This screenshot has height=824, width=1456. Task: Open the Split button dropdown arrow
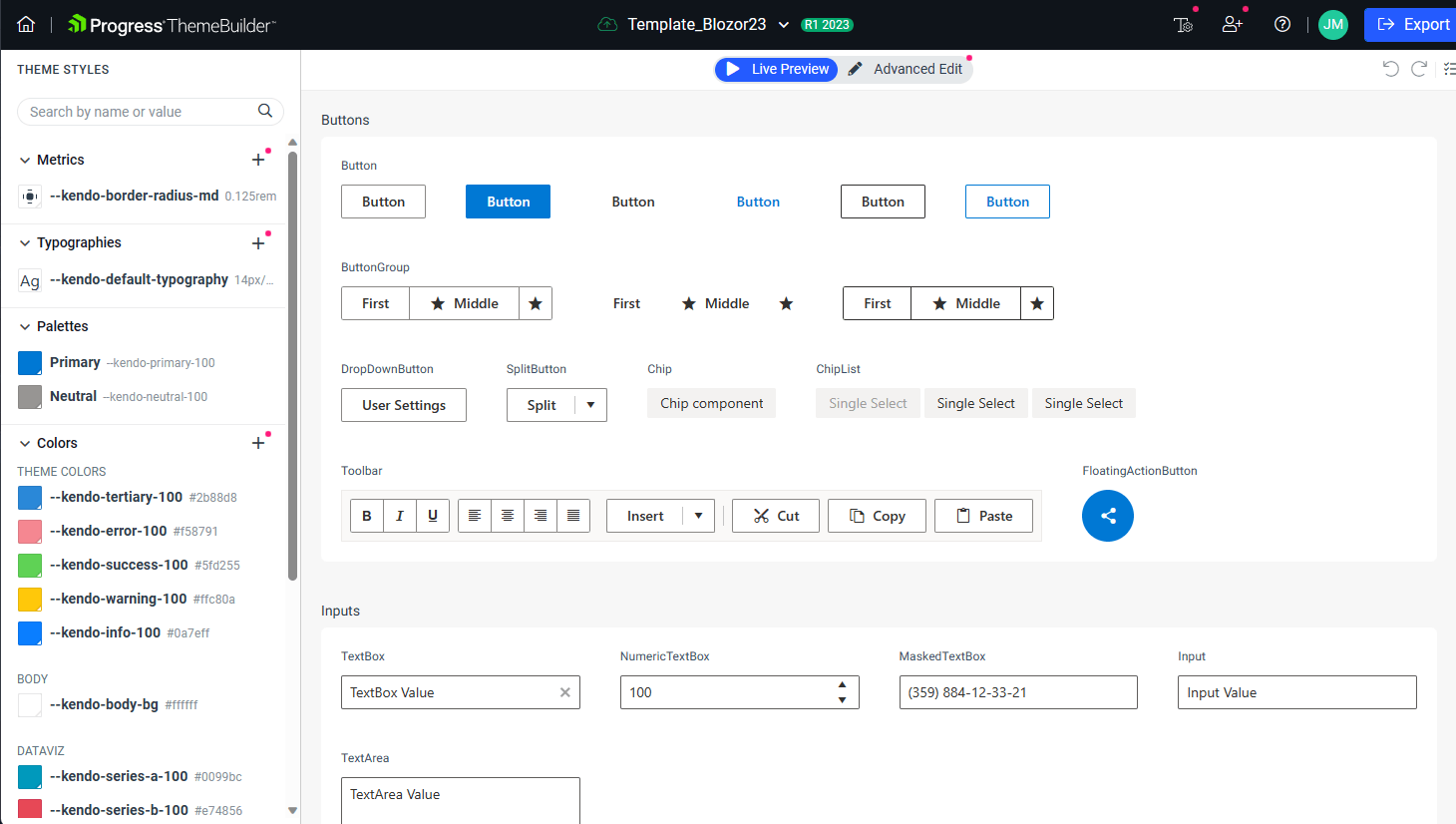click(590, 405)
